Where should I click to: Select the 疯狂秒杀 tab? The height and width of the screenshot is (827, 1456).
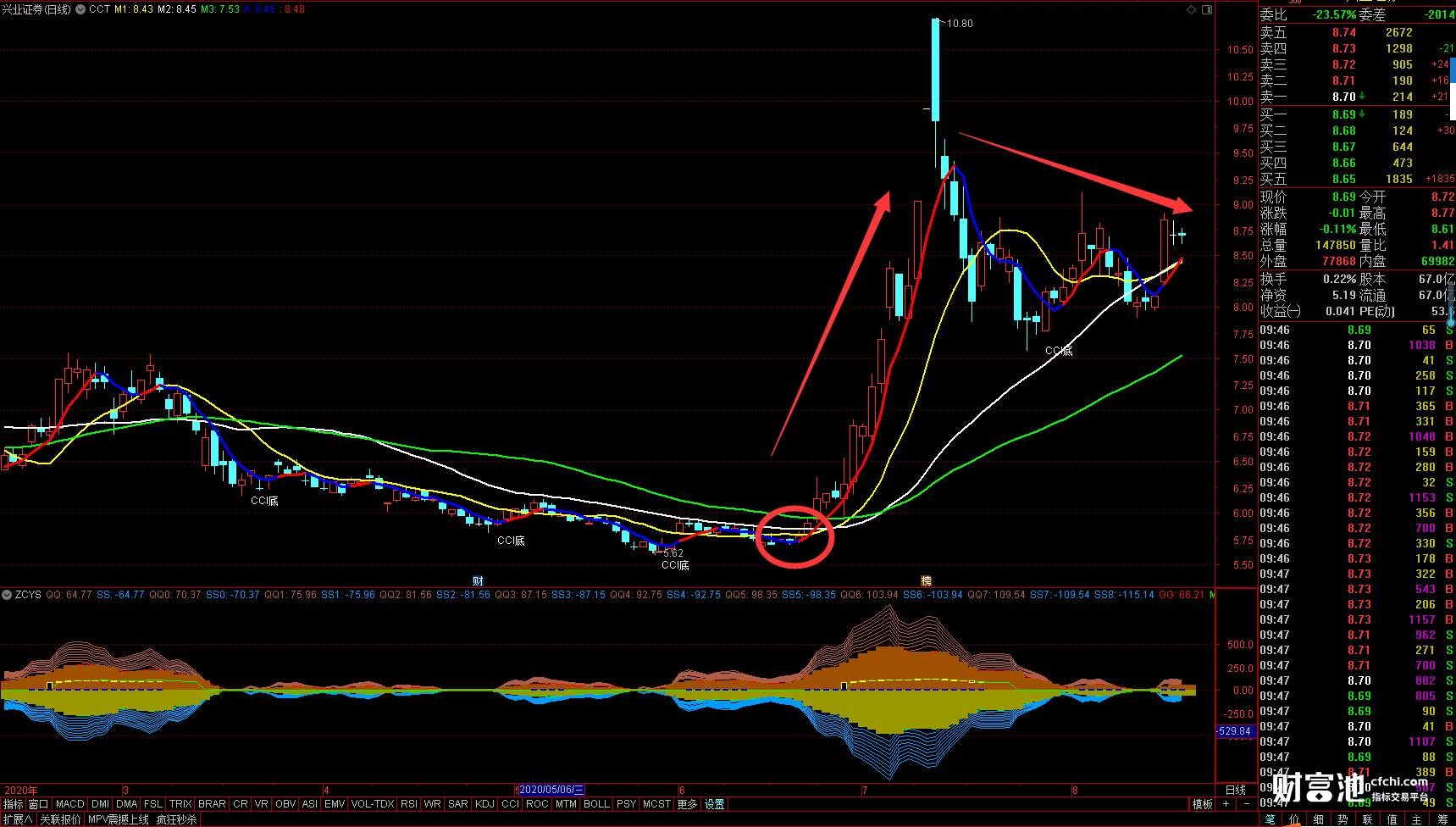(x=176, y=819)
